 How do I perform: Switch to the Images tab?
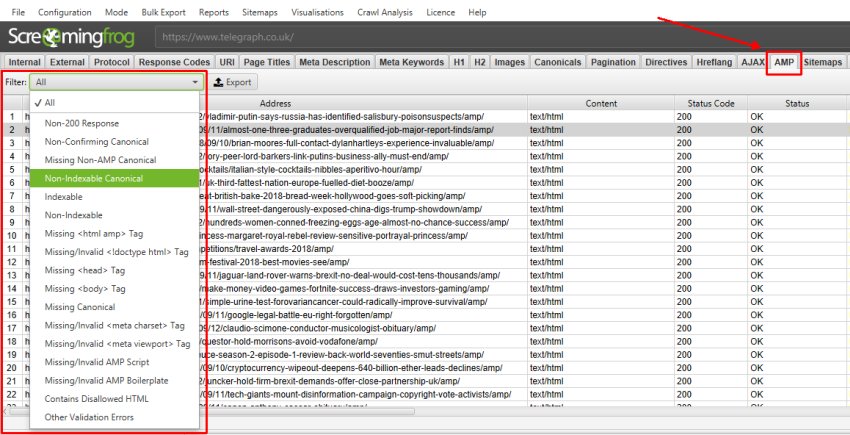(x=510, y=62)
